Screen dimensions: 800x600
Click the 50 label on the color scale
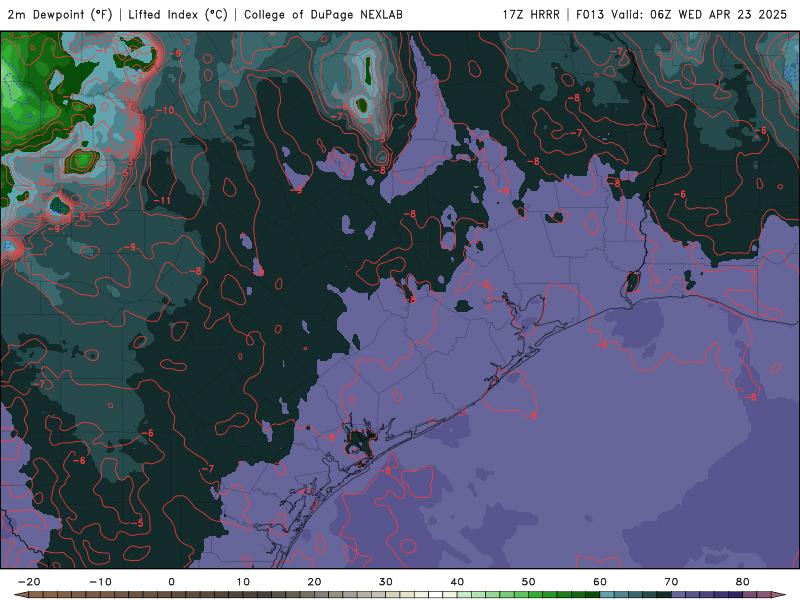click(529, 582)
